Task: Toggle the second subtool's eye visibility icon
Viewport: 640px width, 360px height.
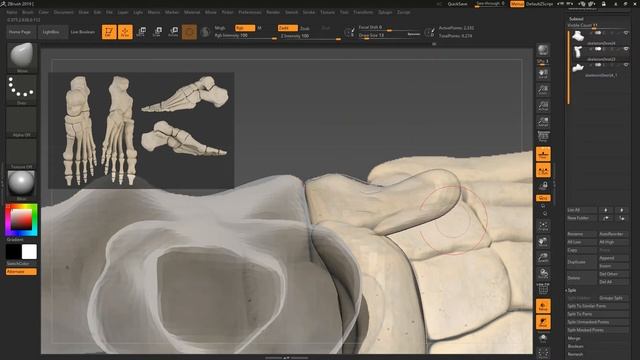Action: pyautogui.click(x=626, y=49)
